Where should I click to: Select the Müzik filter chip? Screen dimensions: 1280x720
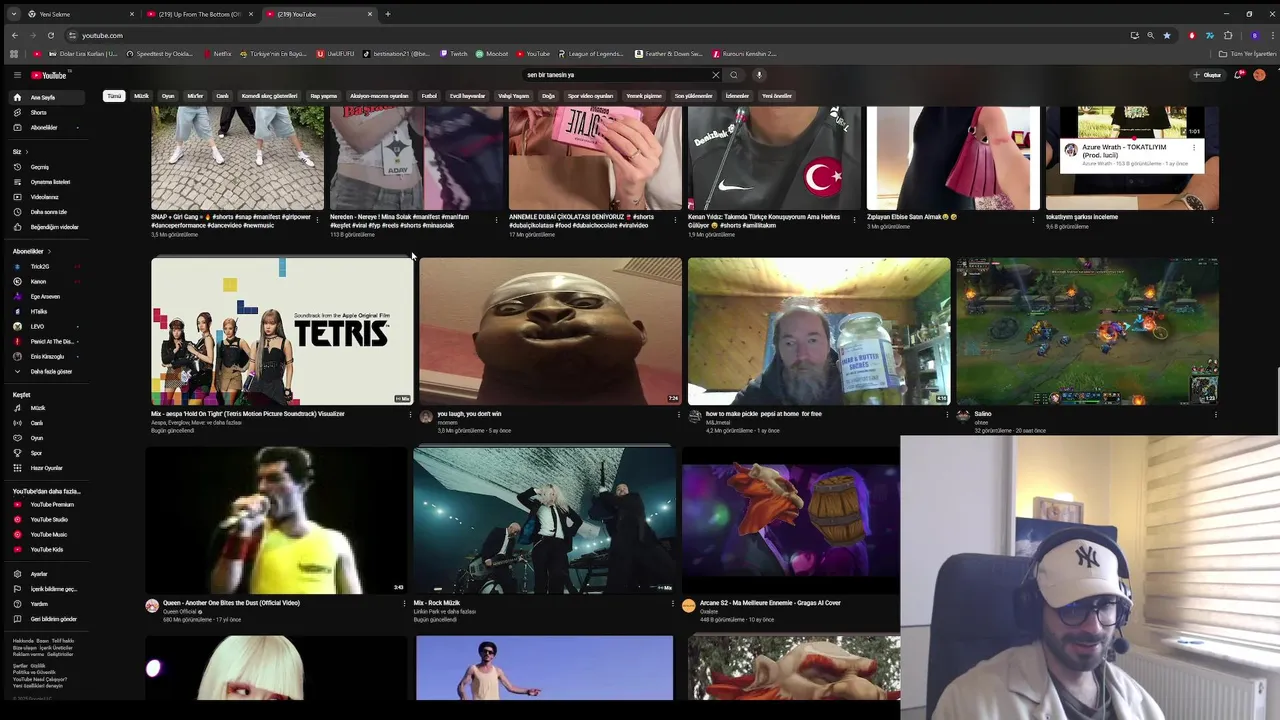[141, 96]
